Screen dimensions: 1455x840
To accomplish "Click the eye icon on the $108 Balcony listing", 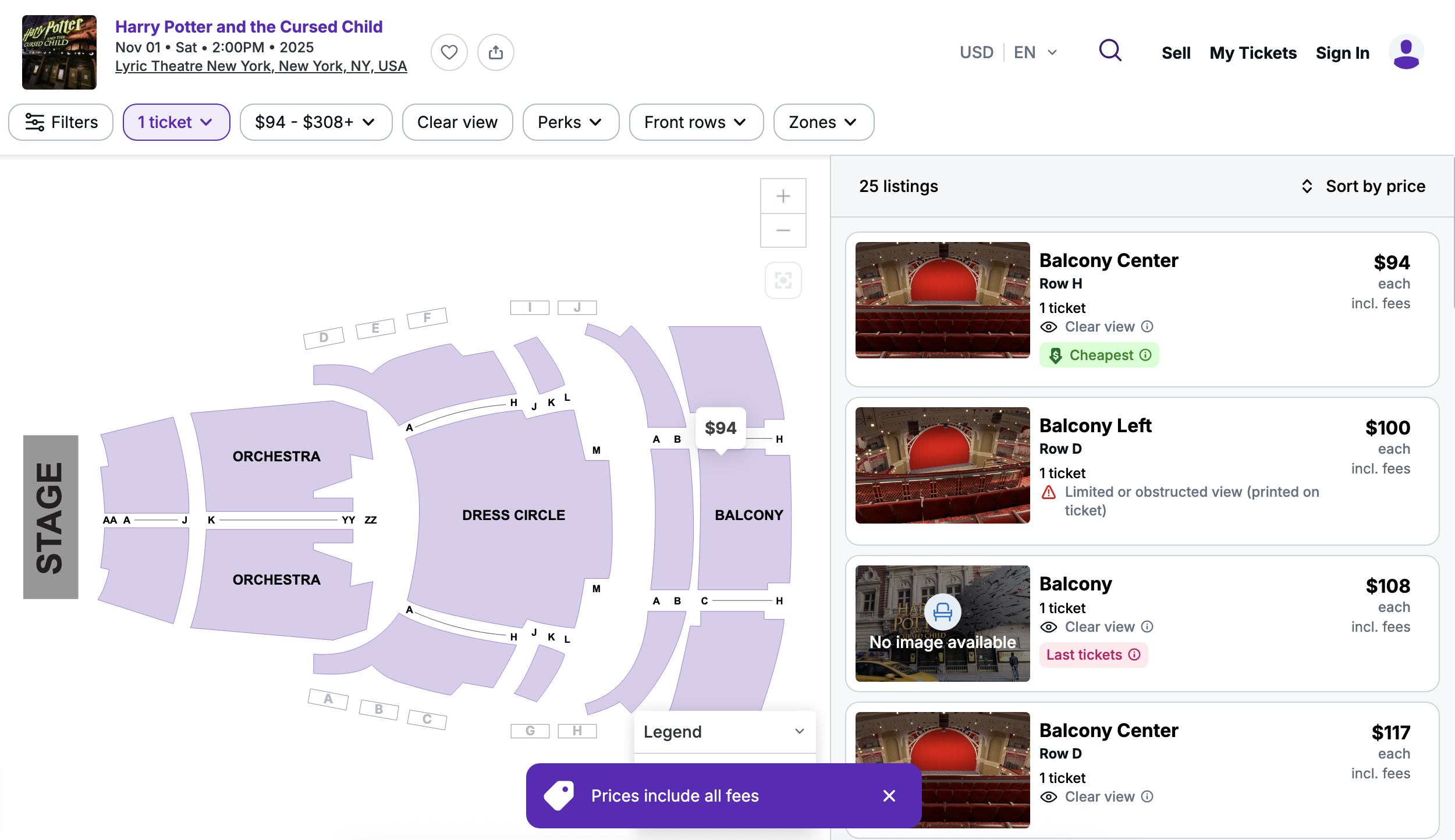I will (1048, 627).
